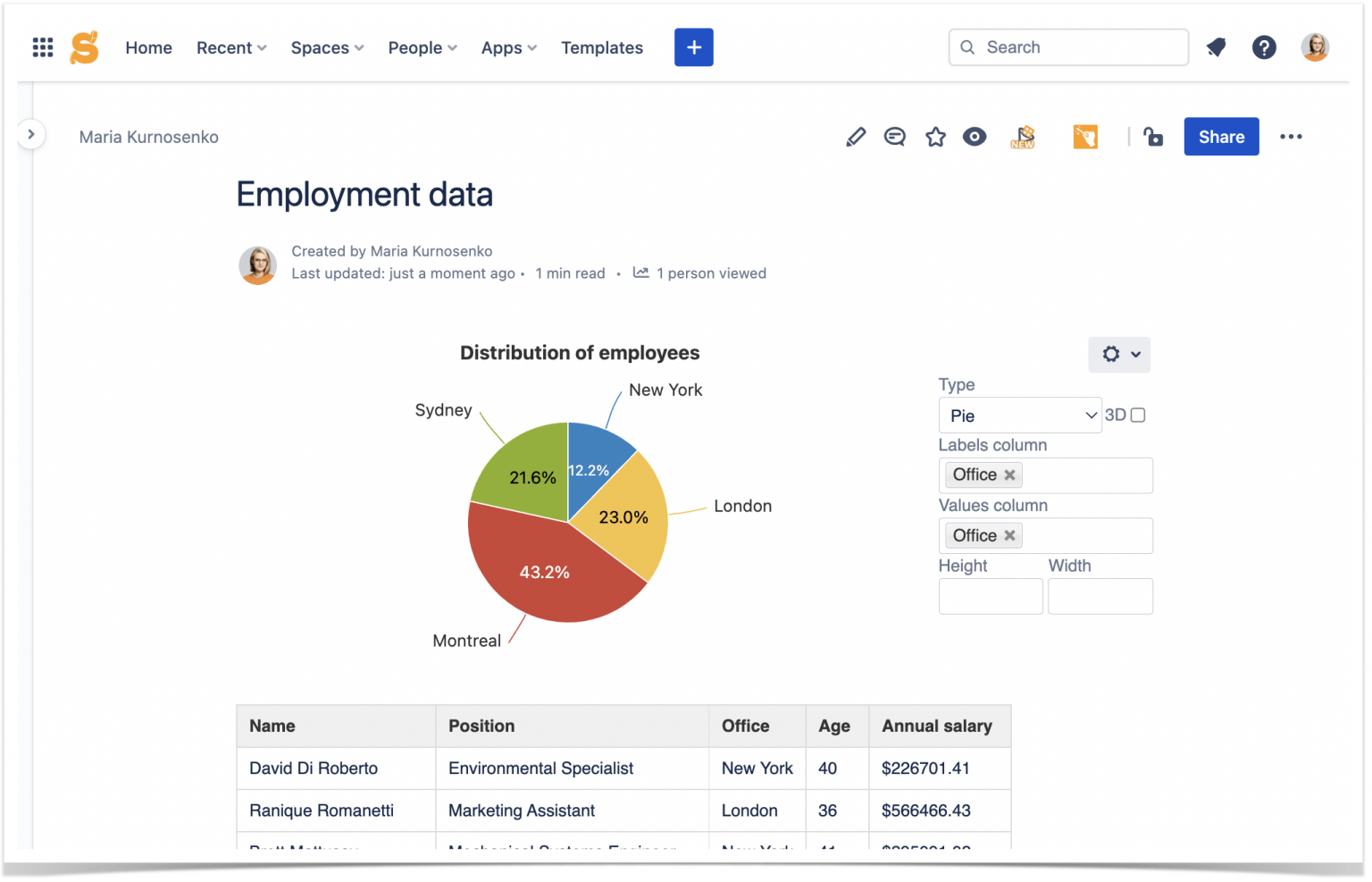Click the blue Share button
The height and width of the screenshot is (882, 1372).
1221,137
